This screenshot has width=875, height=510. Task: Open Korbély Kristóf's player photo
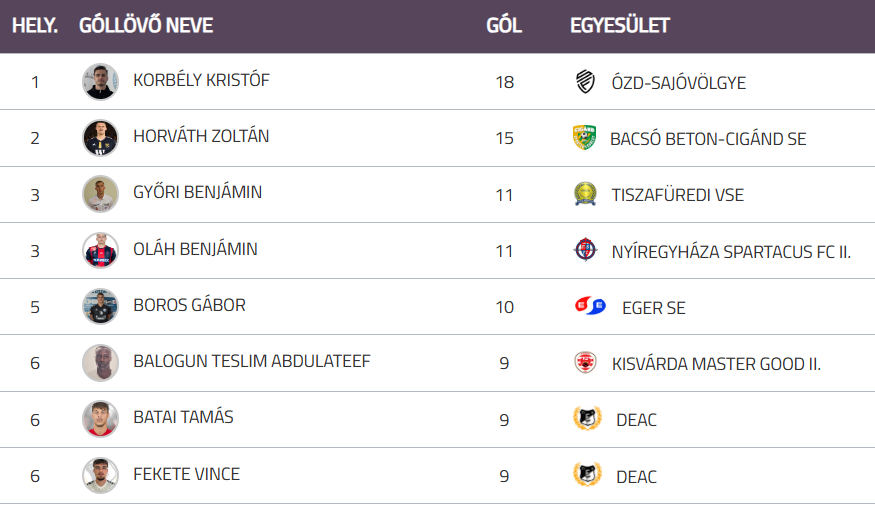[x=100, y=82]
